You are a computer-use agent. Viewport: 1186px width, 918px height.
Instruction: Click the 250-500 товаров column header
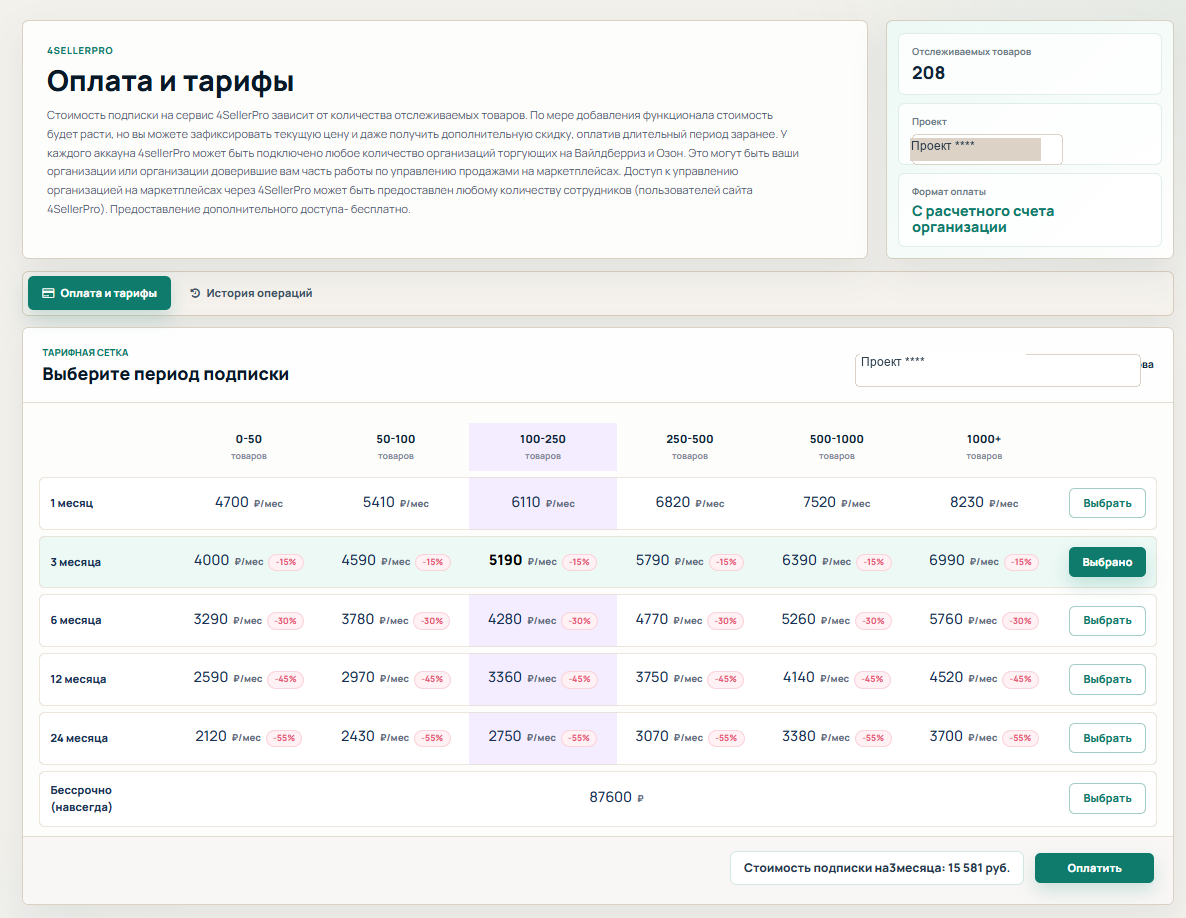tap(689, 446)
